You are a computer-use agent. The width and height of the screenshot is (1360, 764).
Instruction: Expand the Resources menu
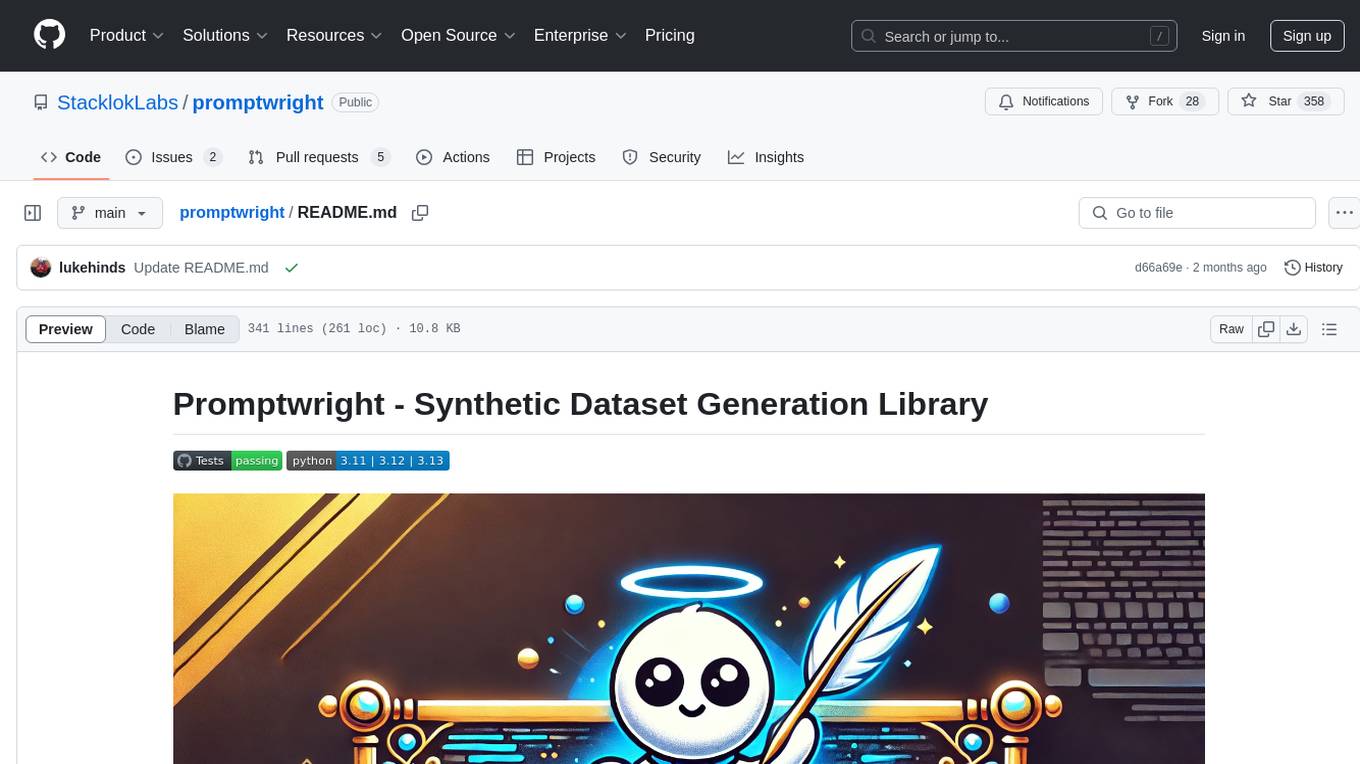pos(334,35)
